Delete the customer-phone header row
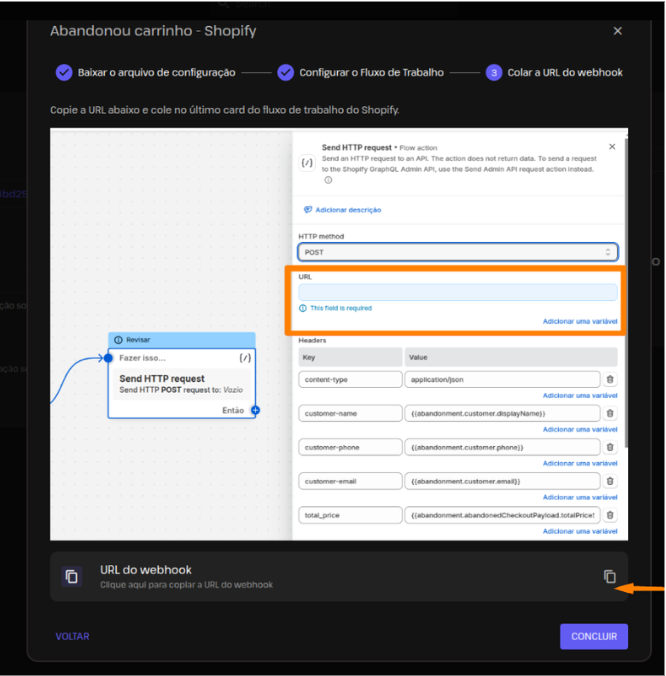This screenshot has width=666, height=676. (x=610, y=447)
